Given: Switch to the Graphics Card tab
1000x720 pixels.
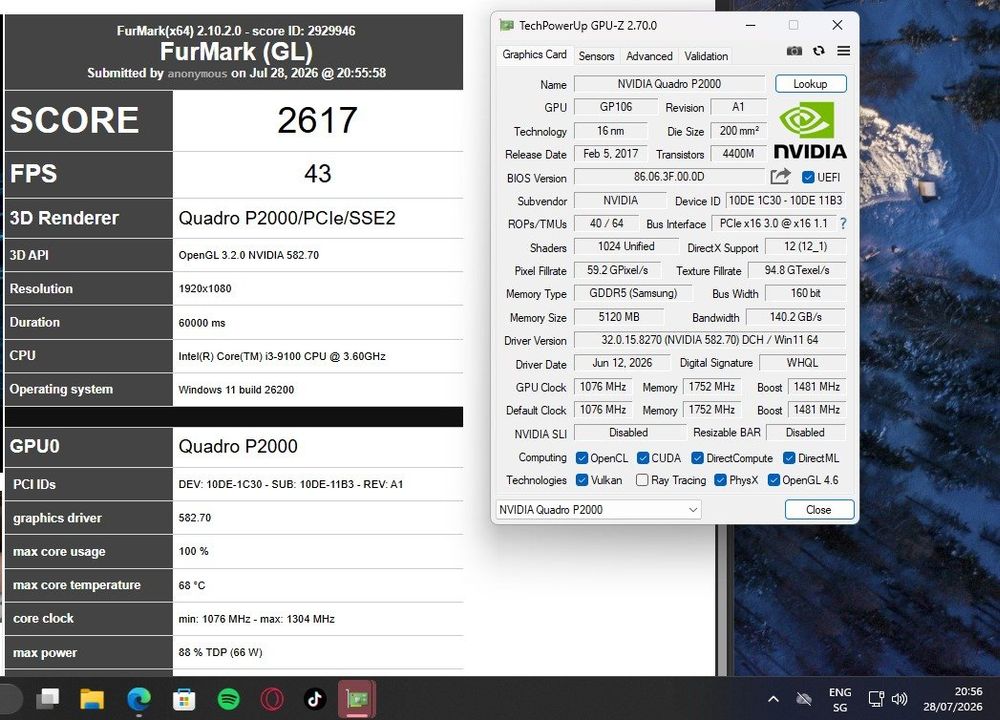Looking at the screenshot, I should click(534, 55).
